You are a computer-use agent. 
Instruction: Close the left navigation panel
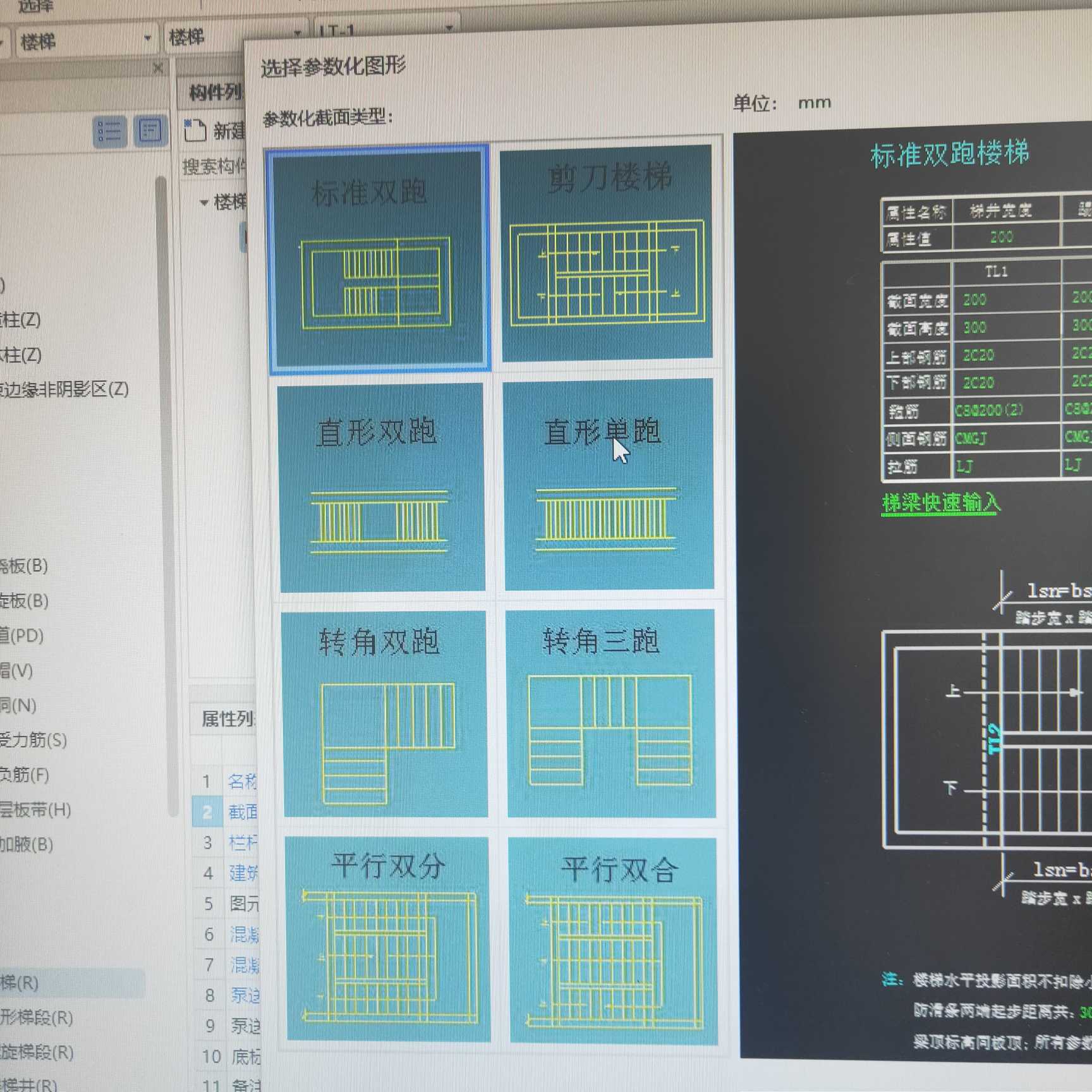coord(158,67)
